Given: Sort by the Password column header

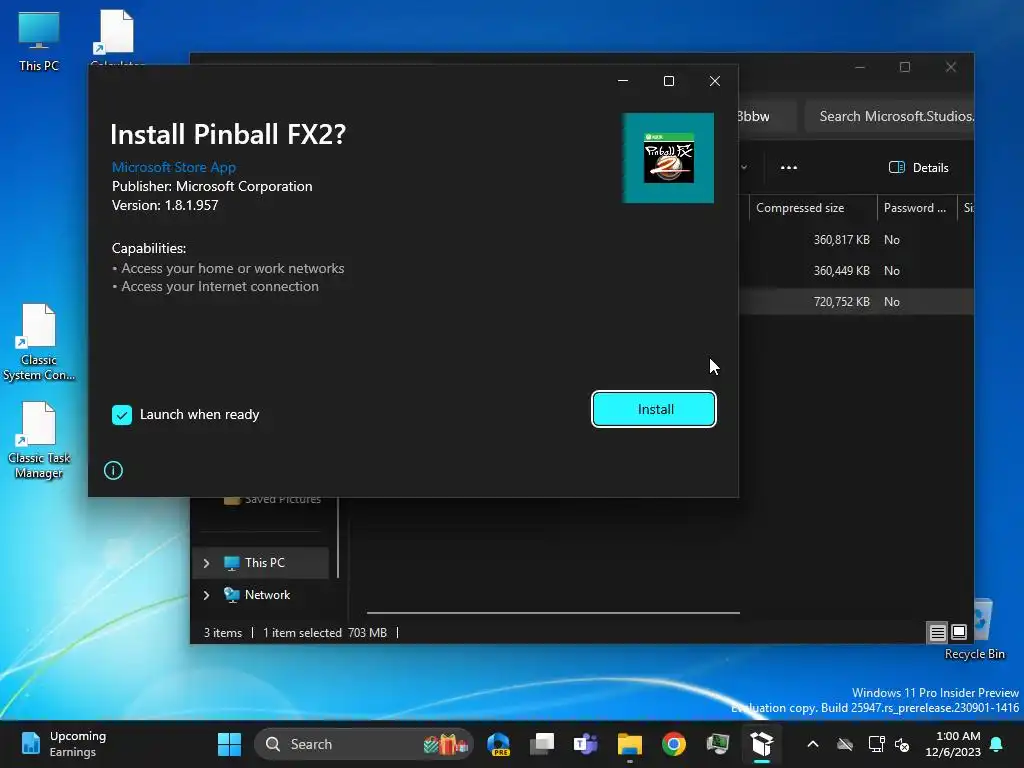Looking at the screenshot, I should click(x=916, y=208).
